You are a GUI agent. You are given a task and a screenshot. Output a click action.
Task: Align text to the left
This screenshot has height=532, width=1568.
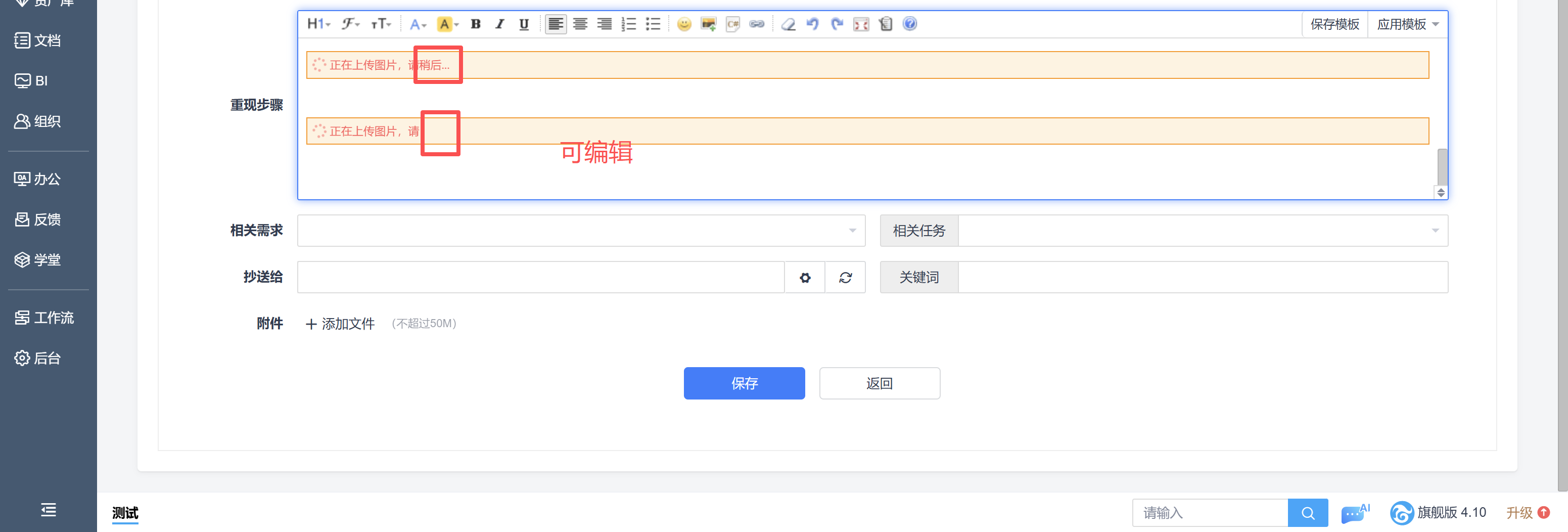555,24
